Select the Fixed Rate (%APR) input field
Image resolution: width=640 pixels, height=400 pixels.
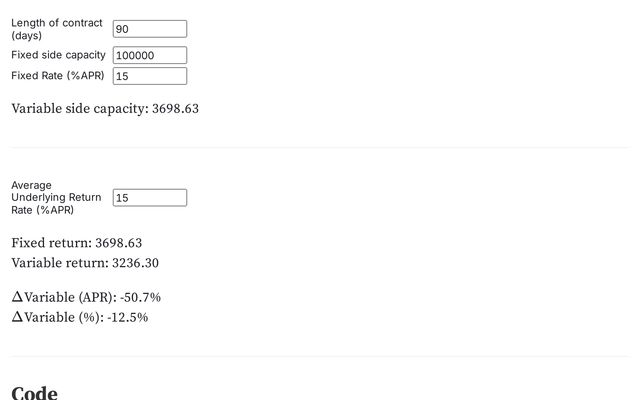(150, 76)
